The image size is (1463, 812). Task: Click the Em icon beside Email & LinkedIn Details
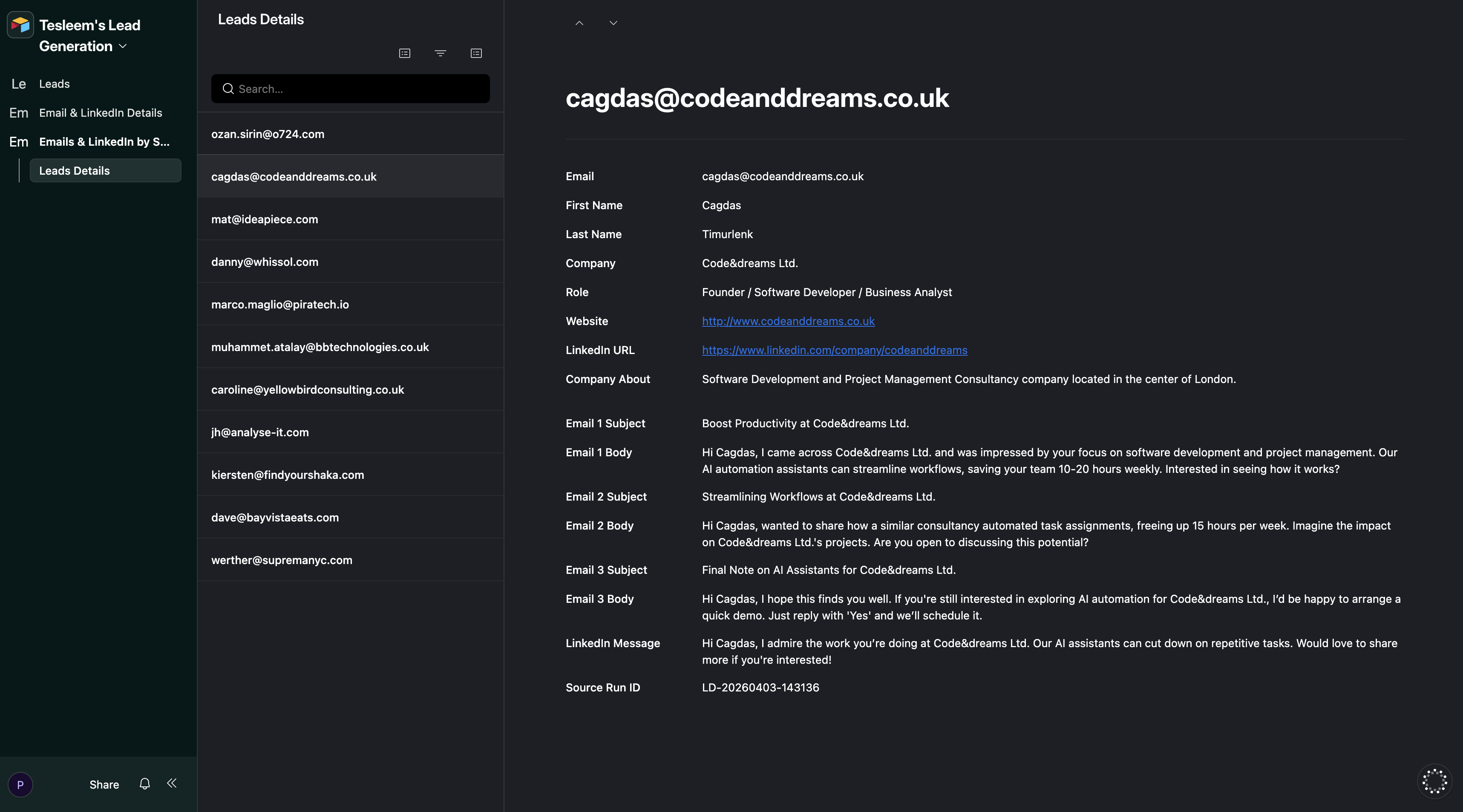pyautogui.click(x=19, y=113)
